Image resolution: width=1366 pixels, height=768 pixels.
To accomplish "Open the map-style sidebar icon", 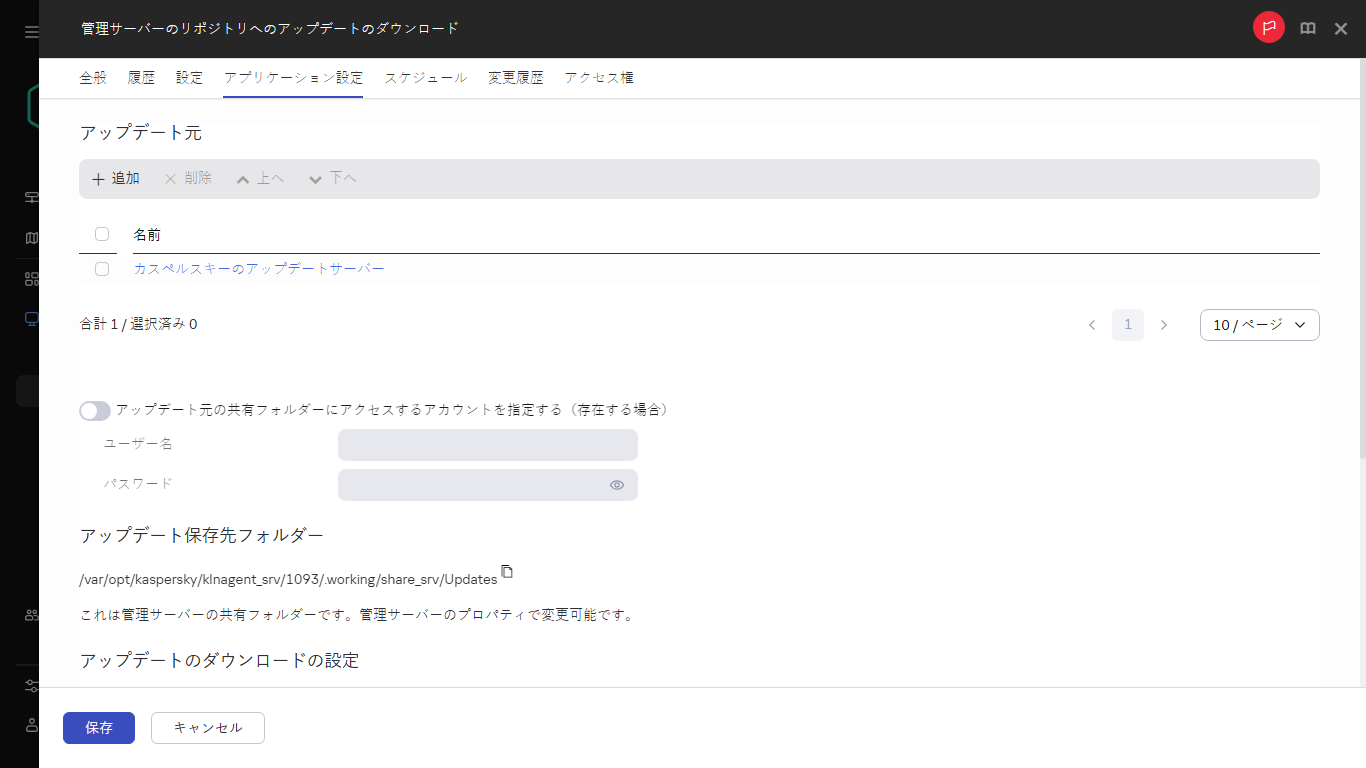I will point(30,238).
